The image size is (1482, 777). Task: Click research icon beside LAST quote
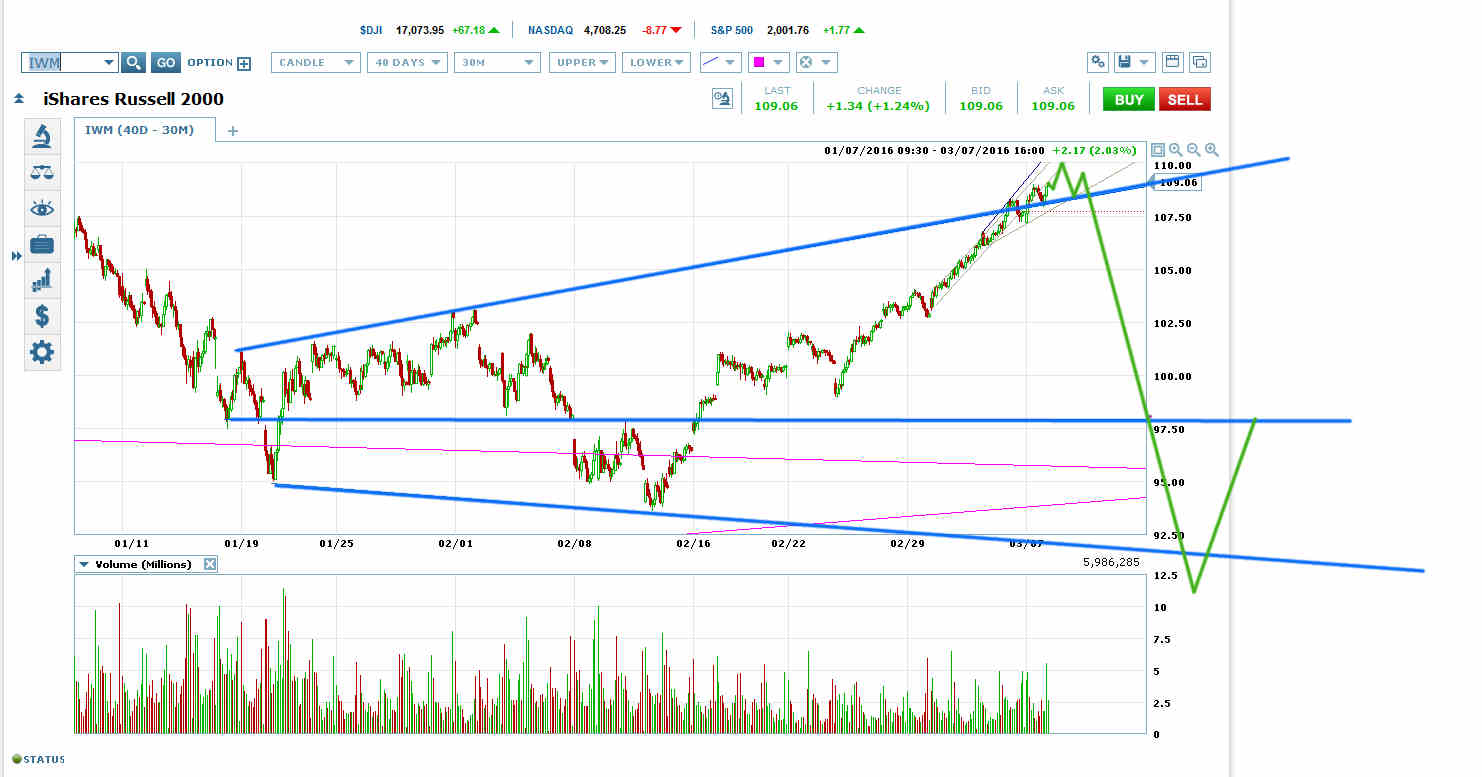722,98
